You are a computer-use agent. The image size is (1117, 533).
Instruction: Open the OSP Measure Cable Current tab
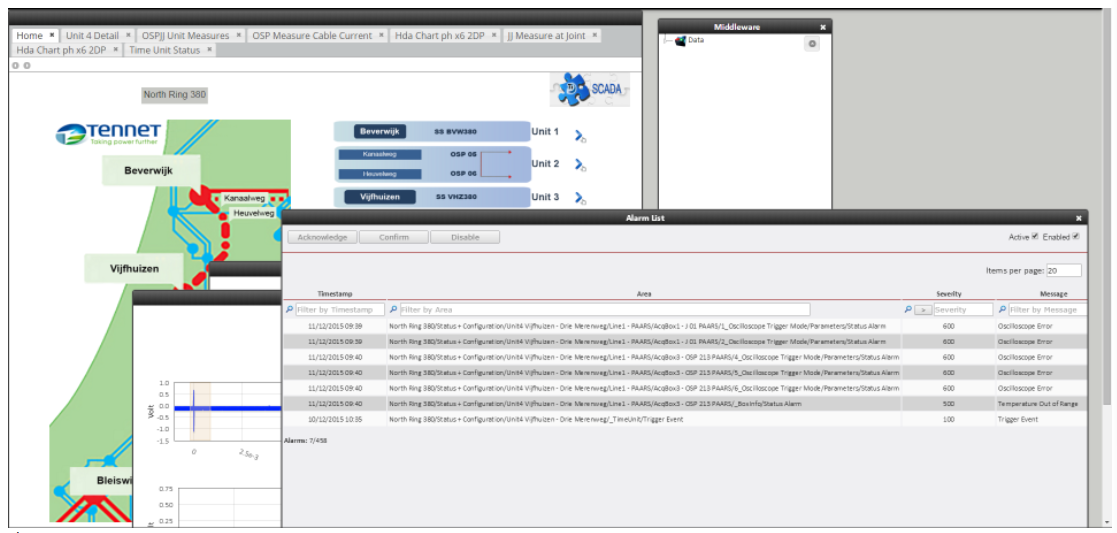tap(312, 35)
